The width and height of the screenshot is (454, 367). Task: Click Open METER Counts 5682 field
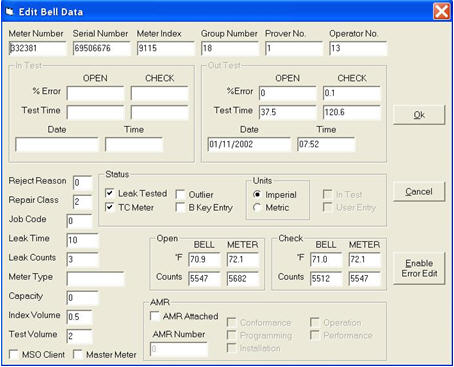pos(243,279)
